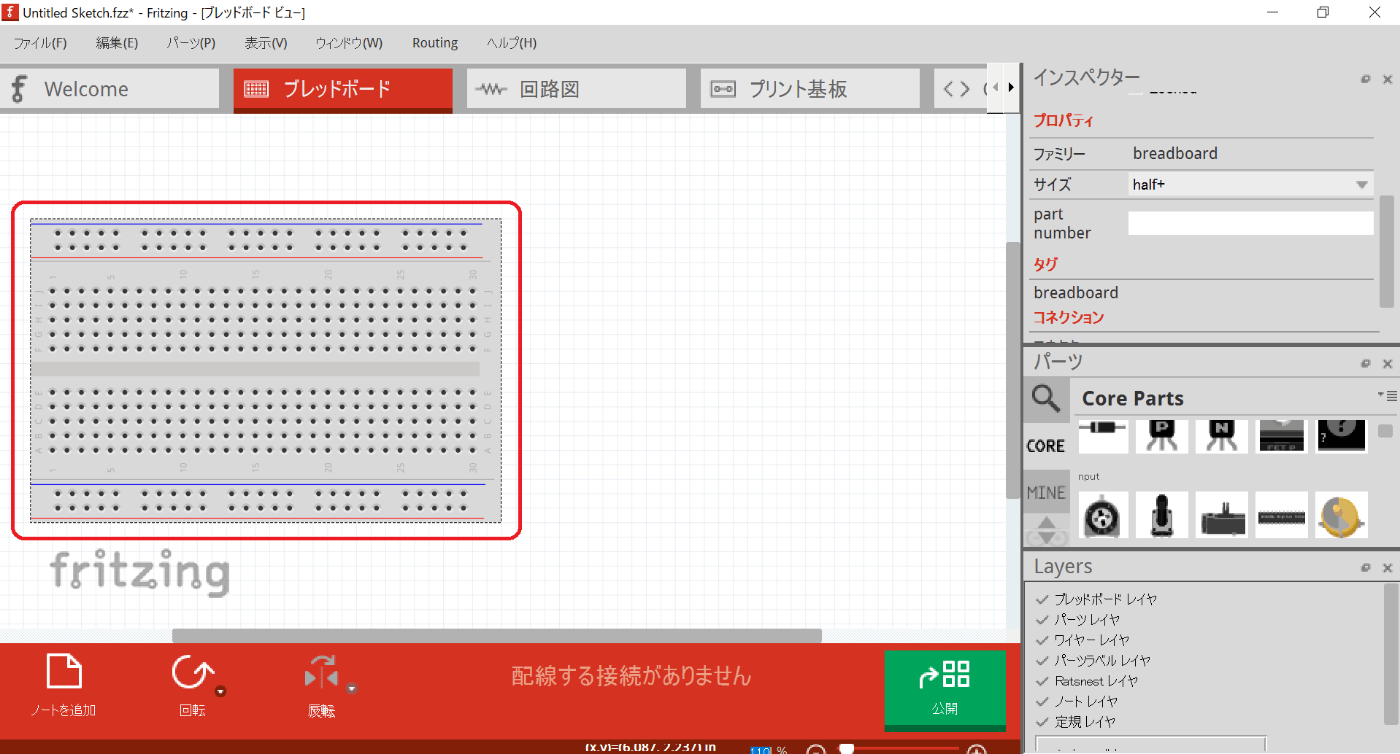Click the zoom slider handle
Screen dimensions: 1400x754
(x=847, y=749)
